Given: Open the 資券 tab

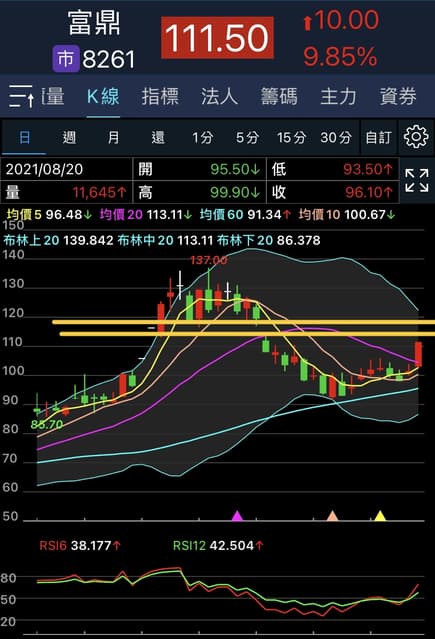Looking at the screenshot, I should [398, 97].
